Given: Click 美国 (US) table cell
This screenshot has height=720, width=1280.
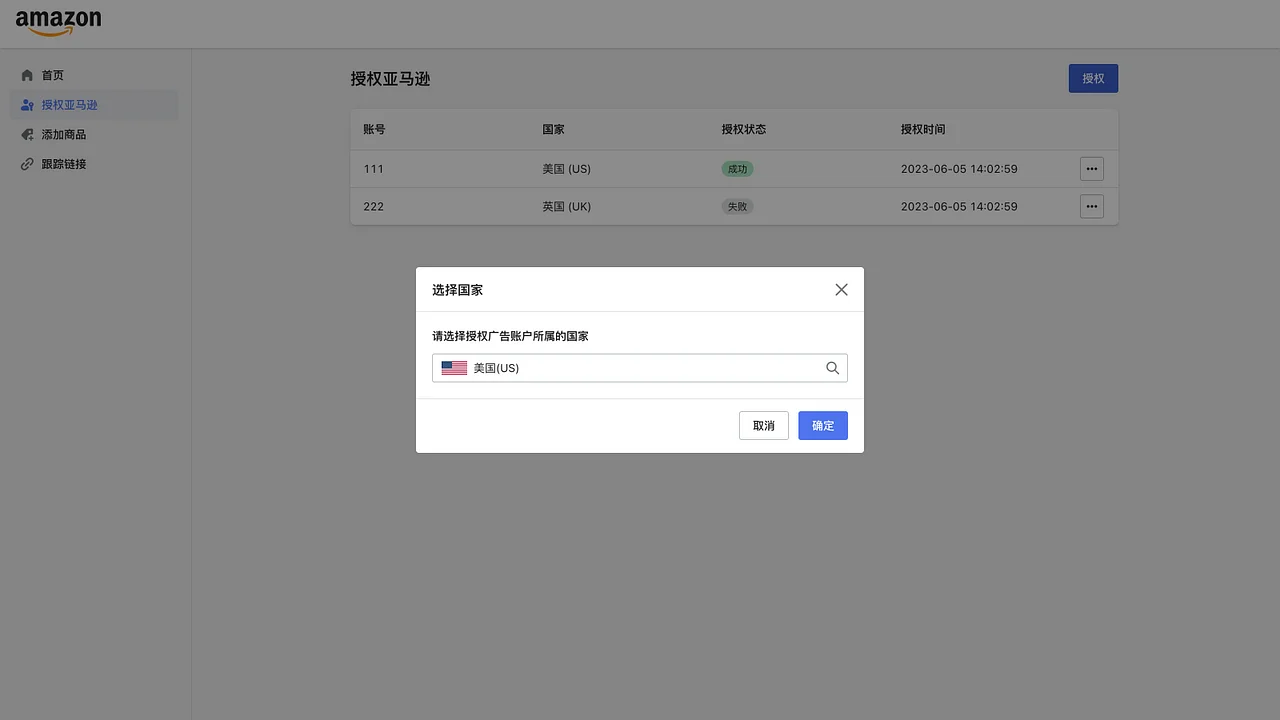Looking at the screenshot, I should coord(566,169).
